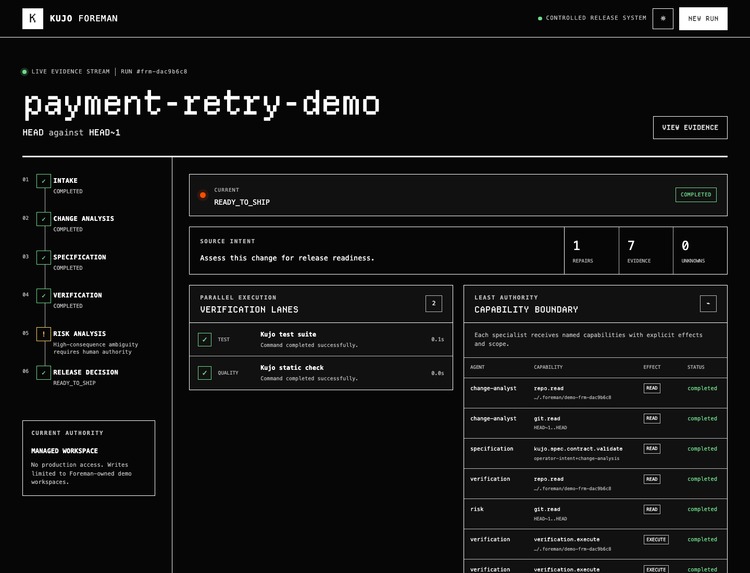Click the Source Intent description text
Screen dimensions: 750x573
287,258
